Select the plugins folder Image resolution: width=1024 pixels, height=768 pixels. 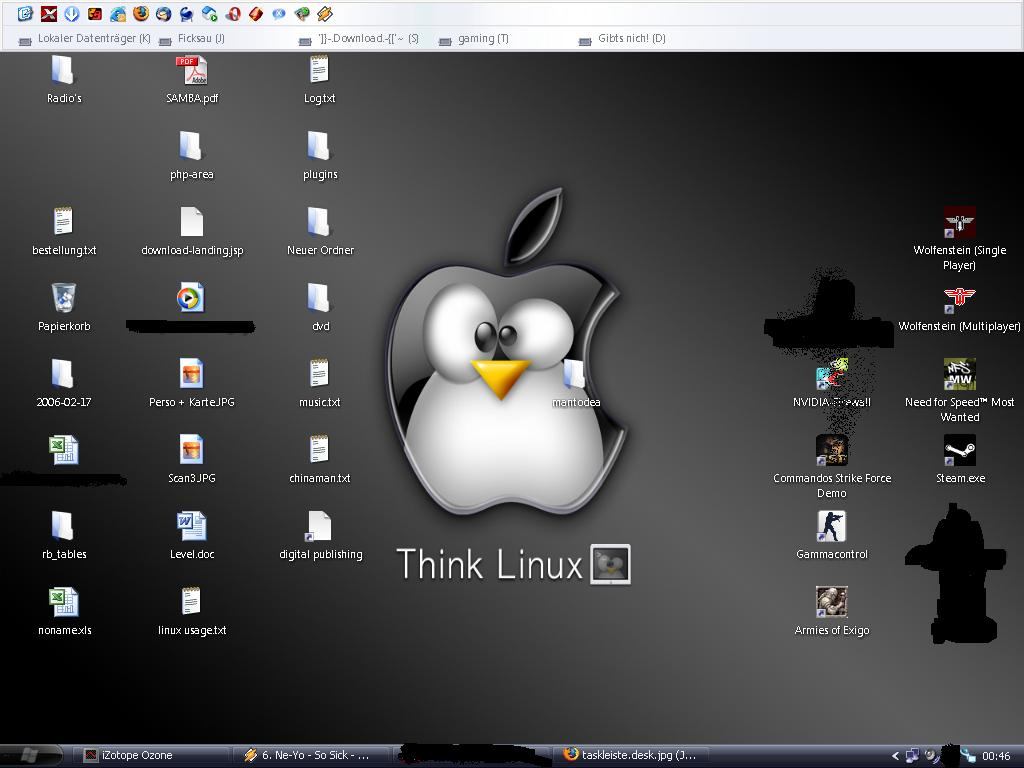pyautogui.click(x=319, y=156)
